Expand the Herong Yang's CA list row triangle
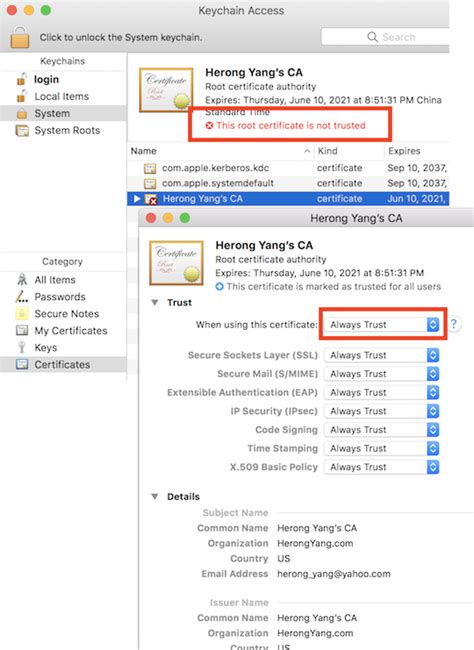Image resolution: width=474 pixels, height=650 pixels. tap(137, 199)
